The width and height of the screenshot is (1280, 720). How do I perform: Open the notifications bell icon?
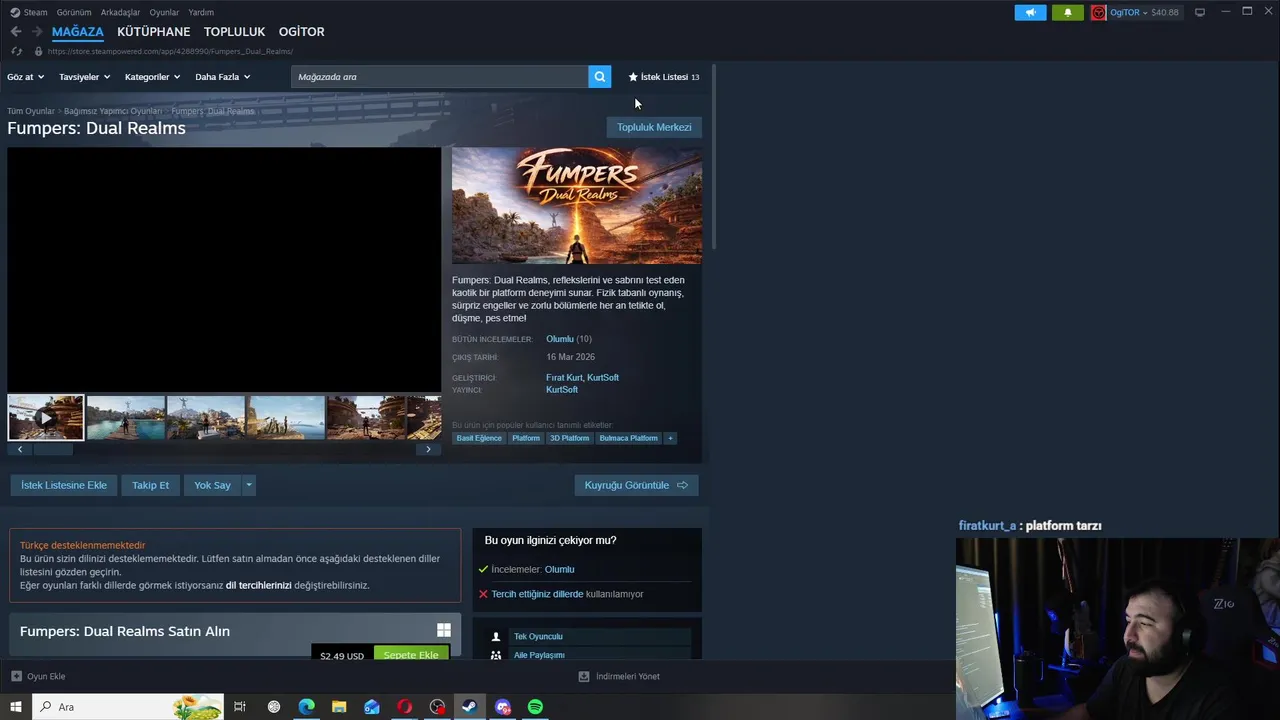(x=1067, y=13)
